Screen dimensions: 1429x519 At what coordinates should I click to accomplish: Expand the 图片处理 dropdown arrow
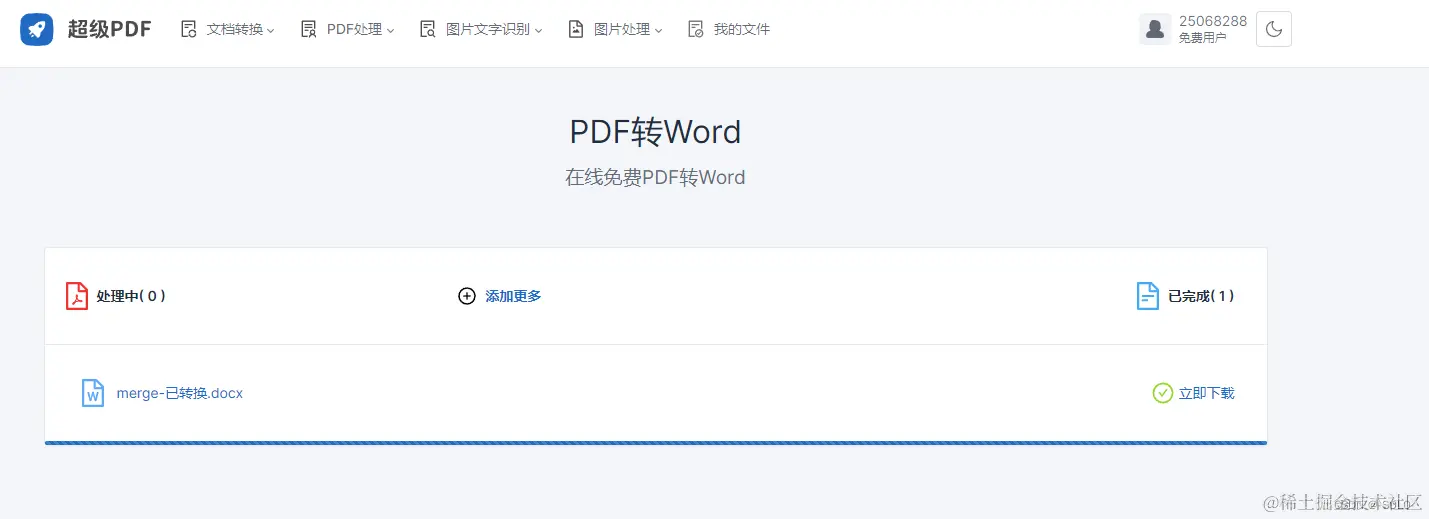tap(658, 31)
